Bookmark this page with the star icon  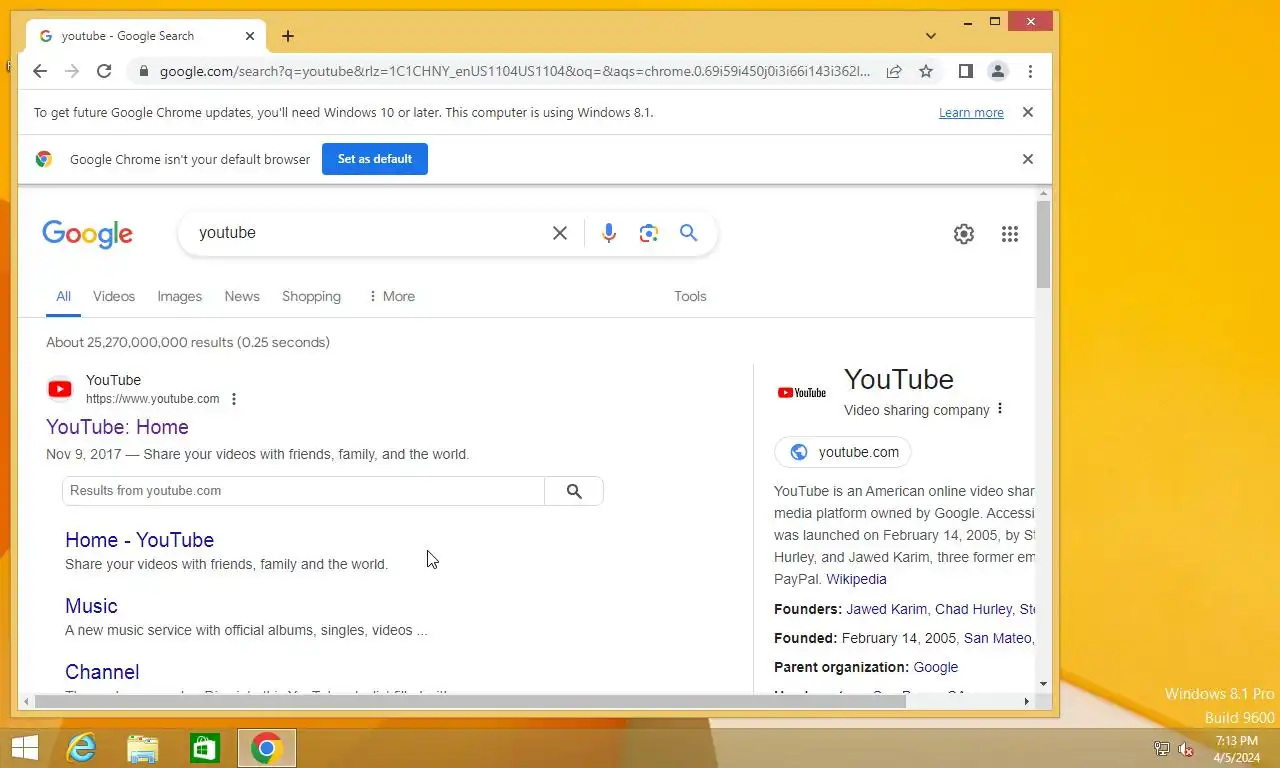pyautogui.click(x=926, y=71)
